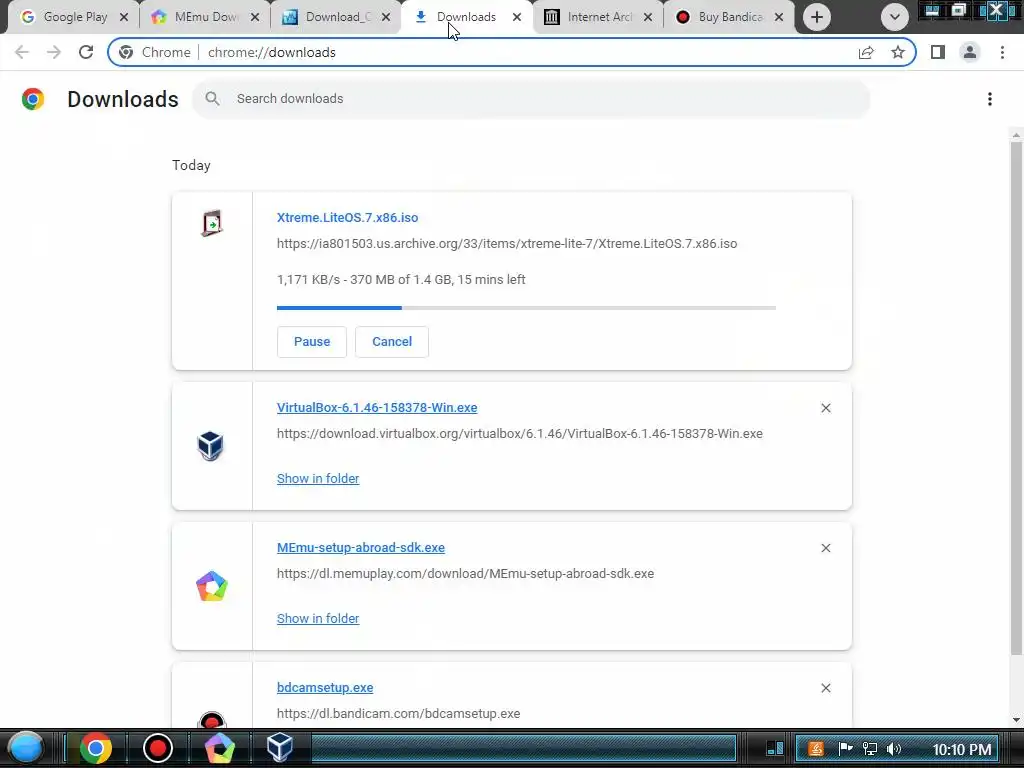Click the VirtualBox cube file icon

(x=210, y=446)
